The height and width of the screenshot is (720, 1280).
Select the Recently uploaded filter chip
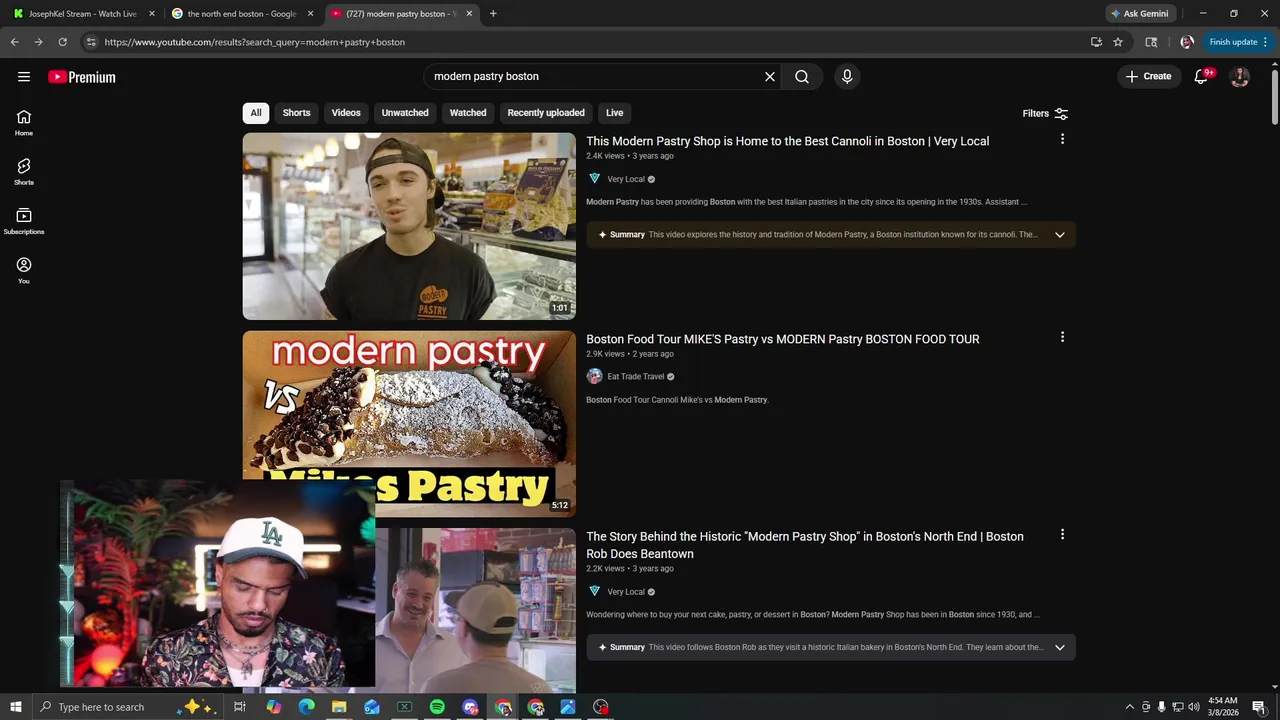click(x=546, y=113)
